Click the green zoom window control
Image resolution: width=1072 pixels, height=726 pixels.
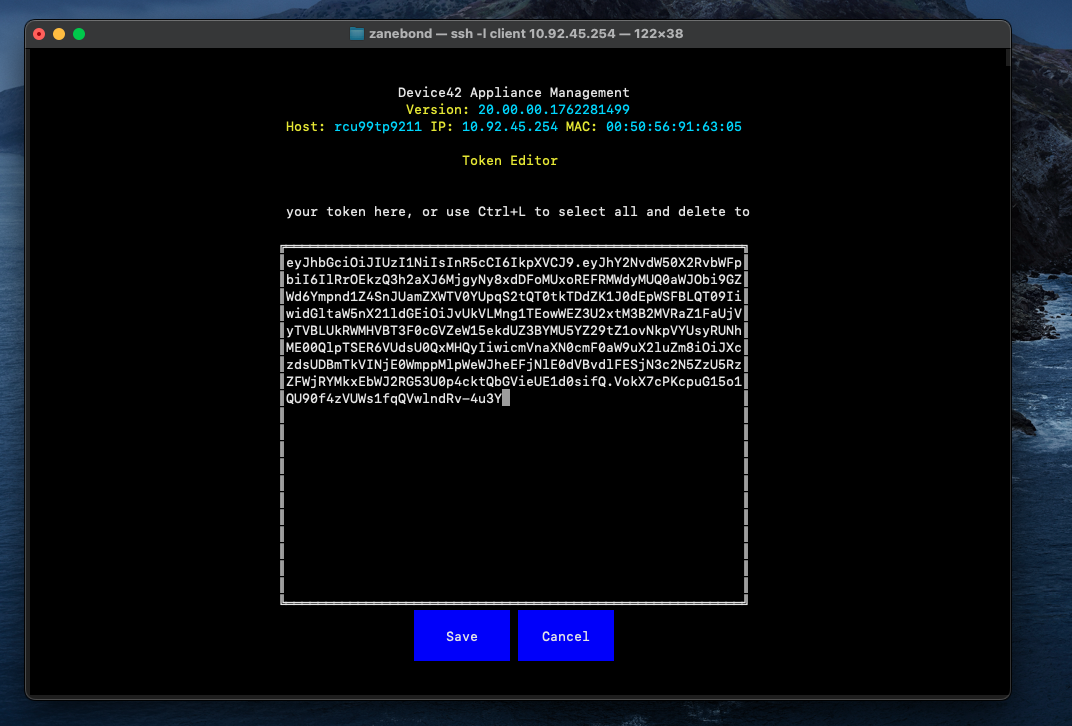[x=78, y=33]
